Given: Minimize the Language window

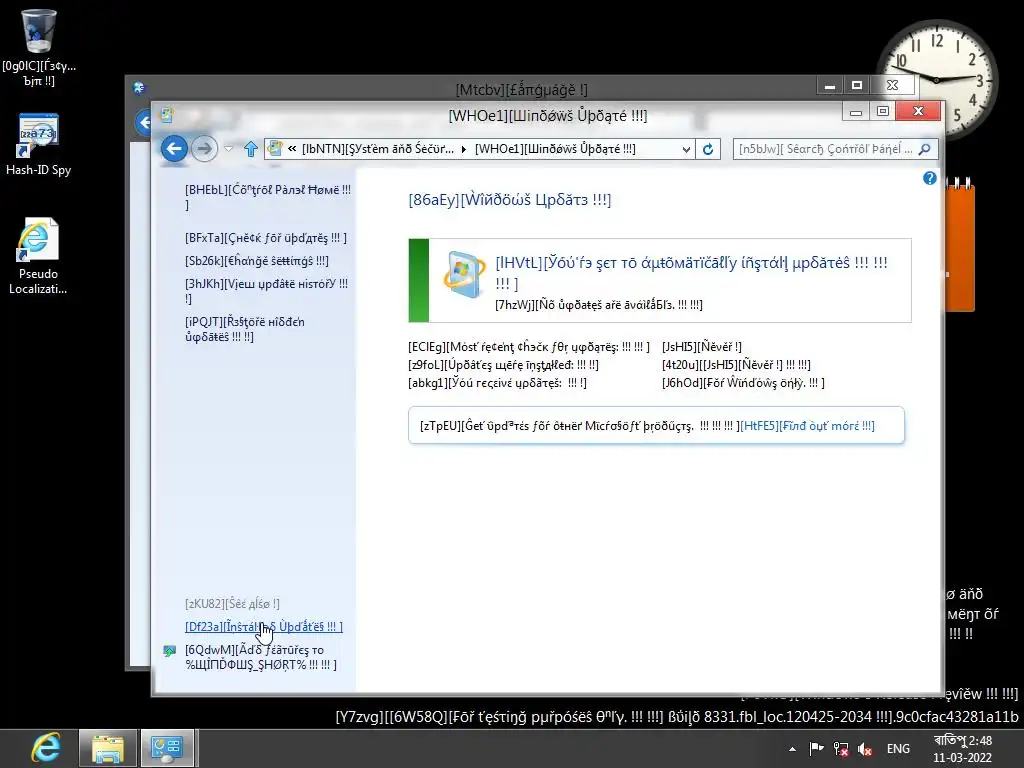Looking at the screenshot, I should pos(830,86).
